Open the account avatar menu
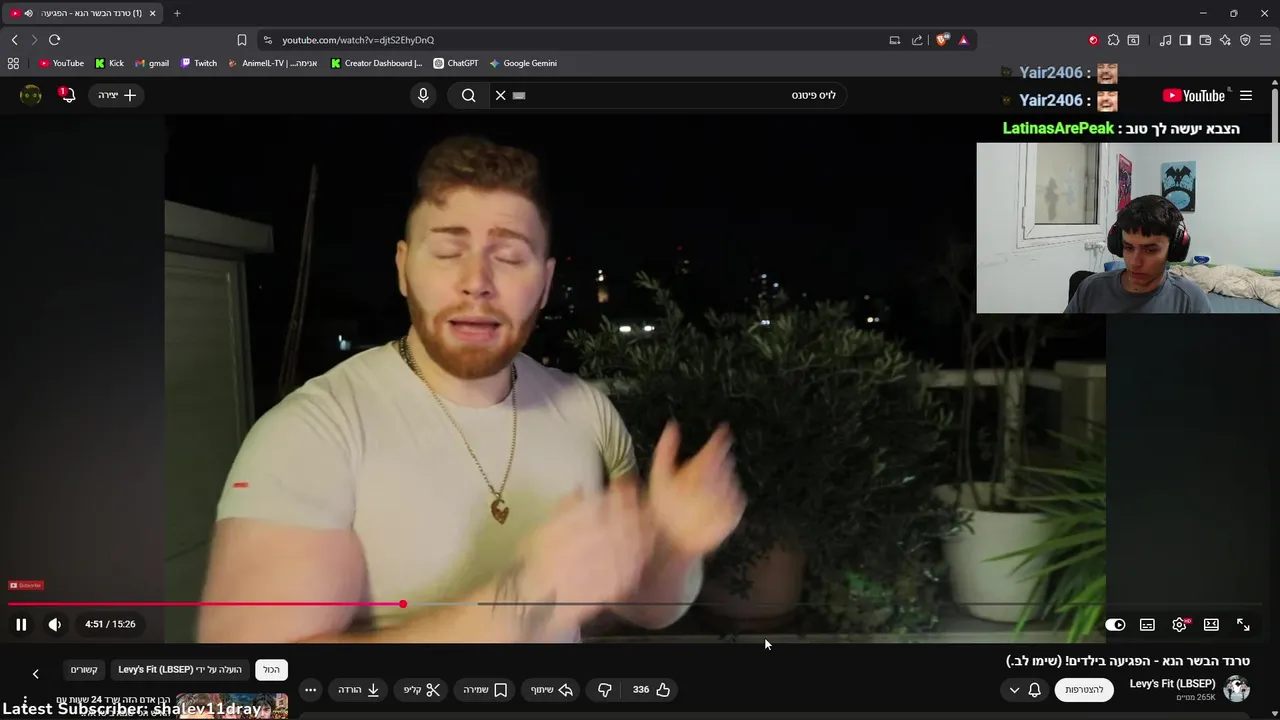The width and height of the screenshot is (1280, 720). [31, 95]
